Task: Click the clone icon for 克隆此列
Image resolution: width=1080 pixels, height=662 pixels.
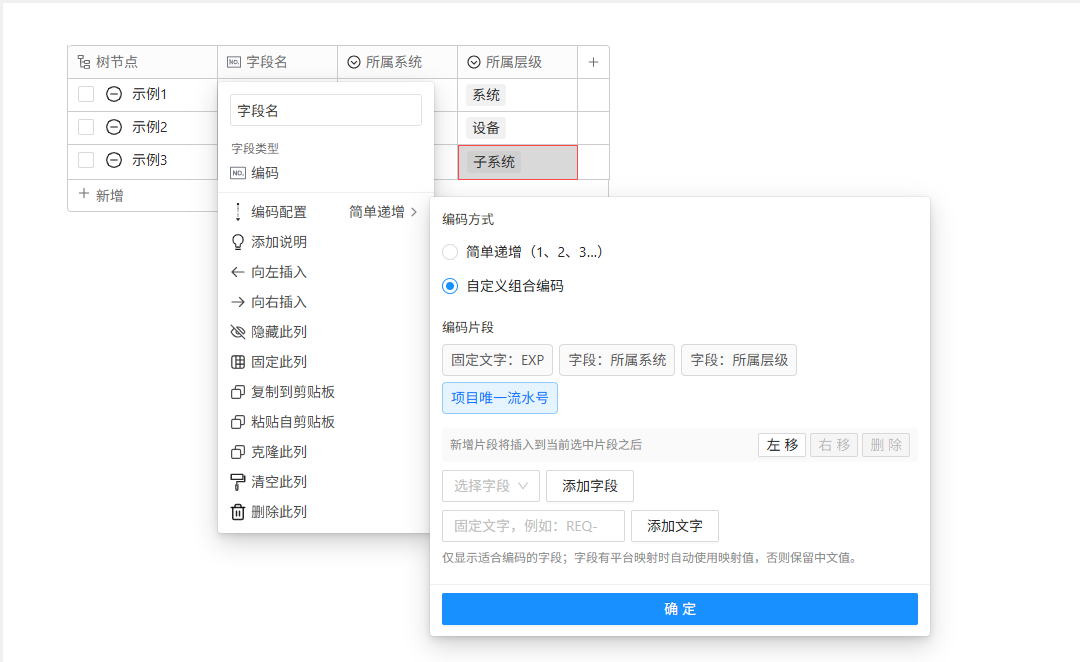Action: coord(238,452)
